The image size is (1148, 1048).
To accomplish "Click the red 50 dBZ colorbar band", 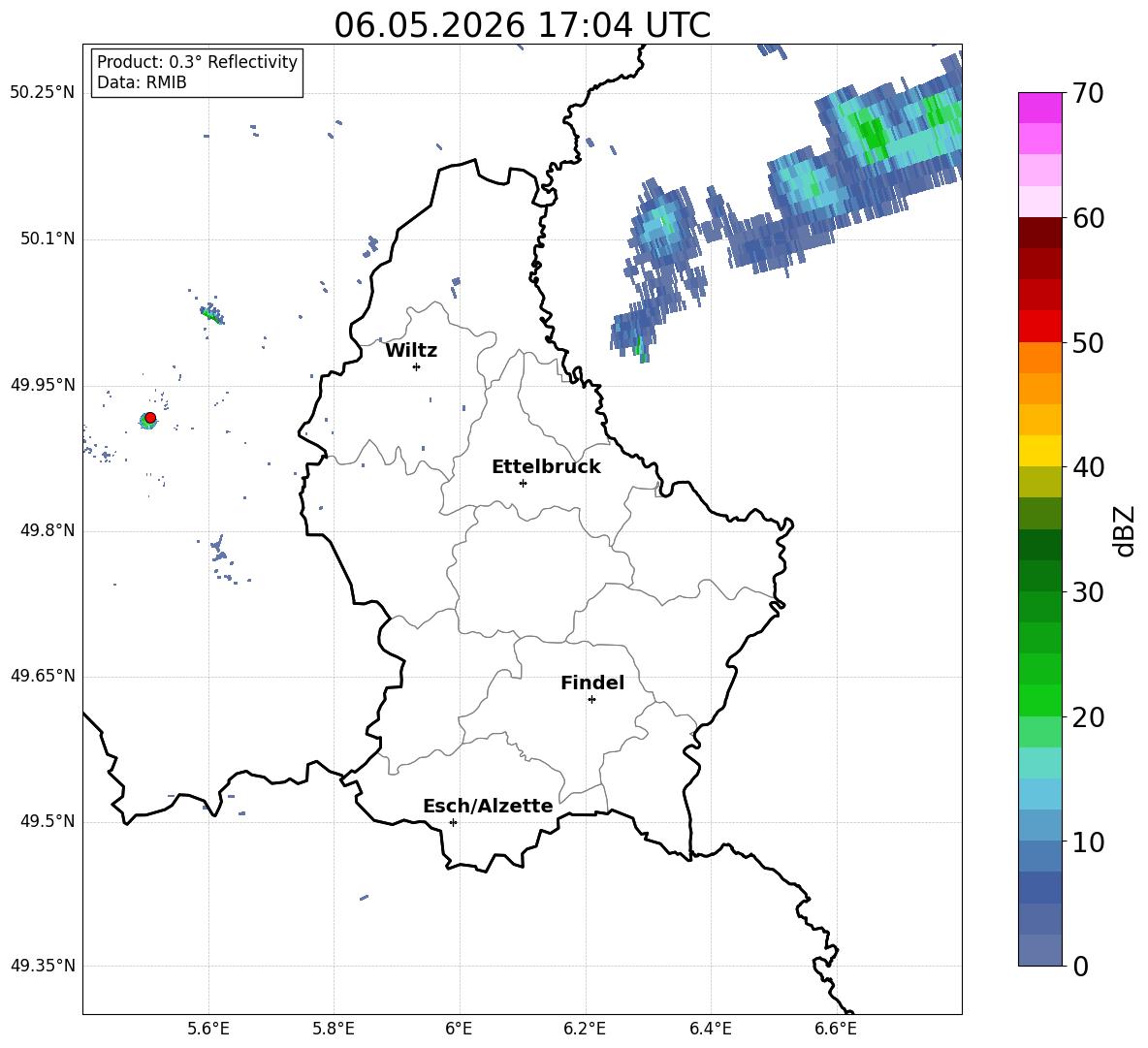I will (x=1039, y=327).
